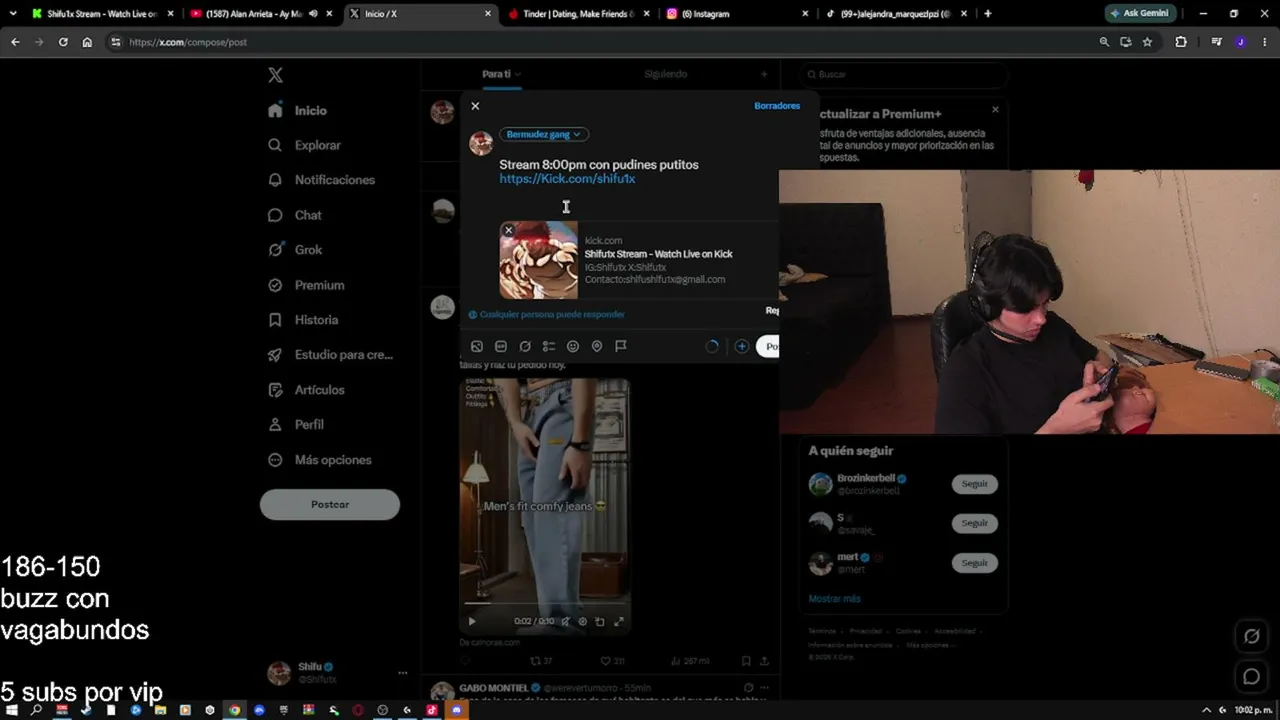
Task: Click the jeans video progress bar
Action: [545, 603]
